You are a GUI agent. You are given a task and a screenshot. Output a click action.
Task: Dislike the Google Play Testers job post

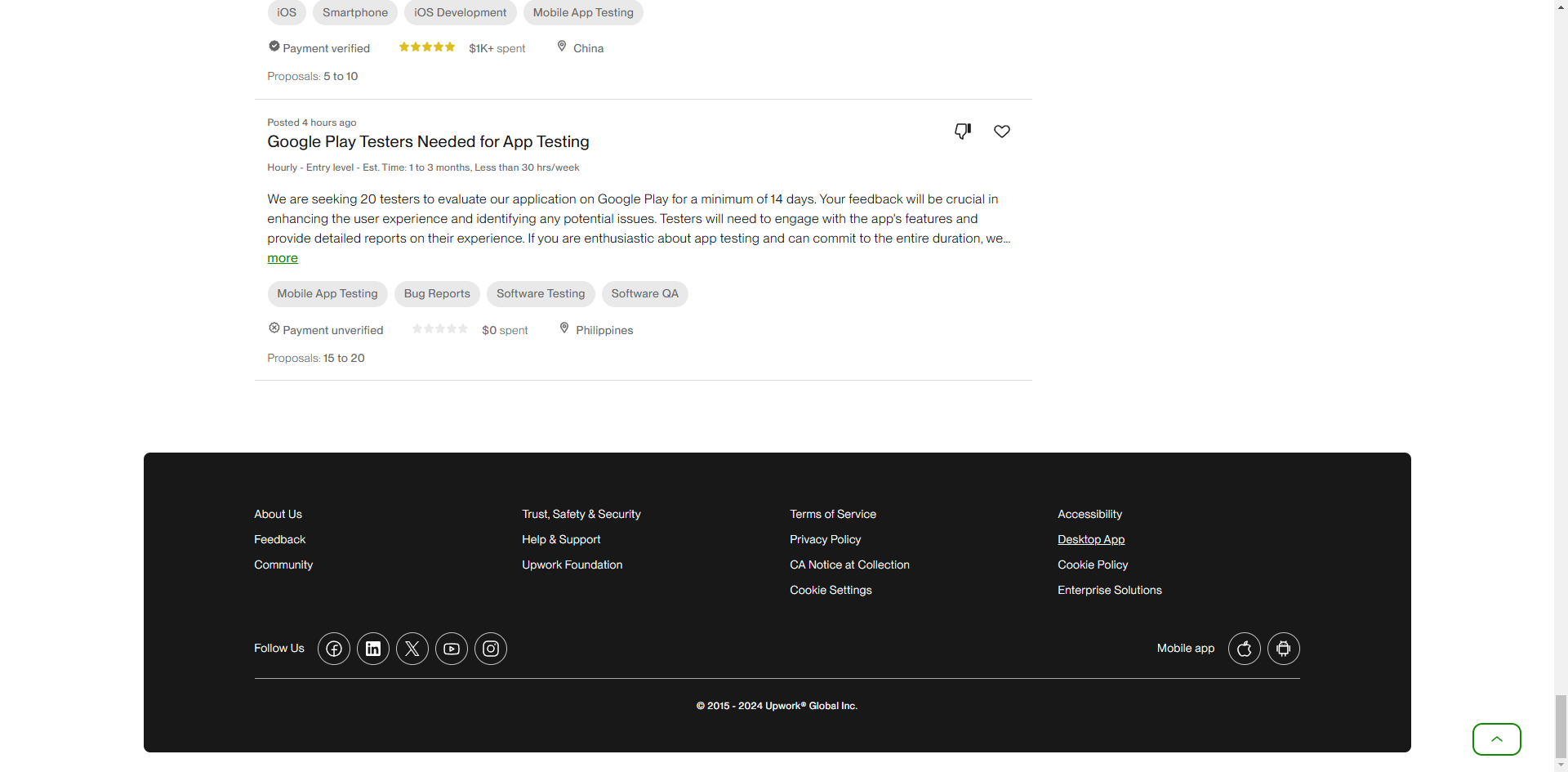tap(963, 132)
